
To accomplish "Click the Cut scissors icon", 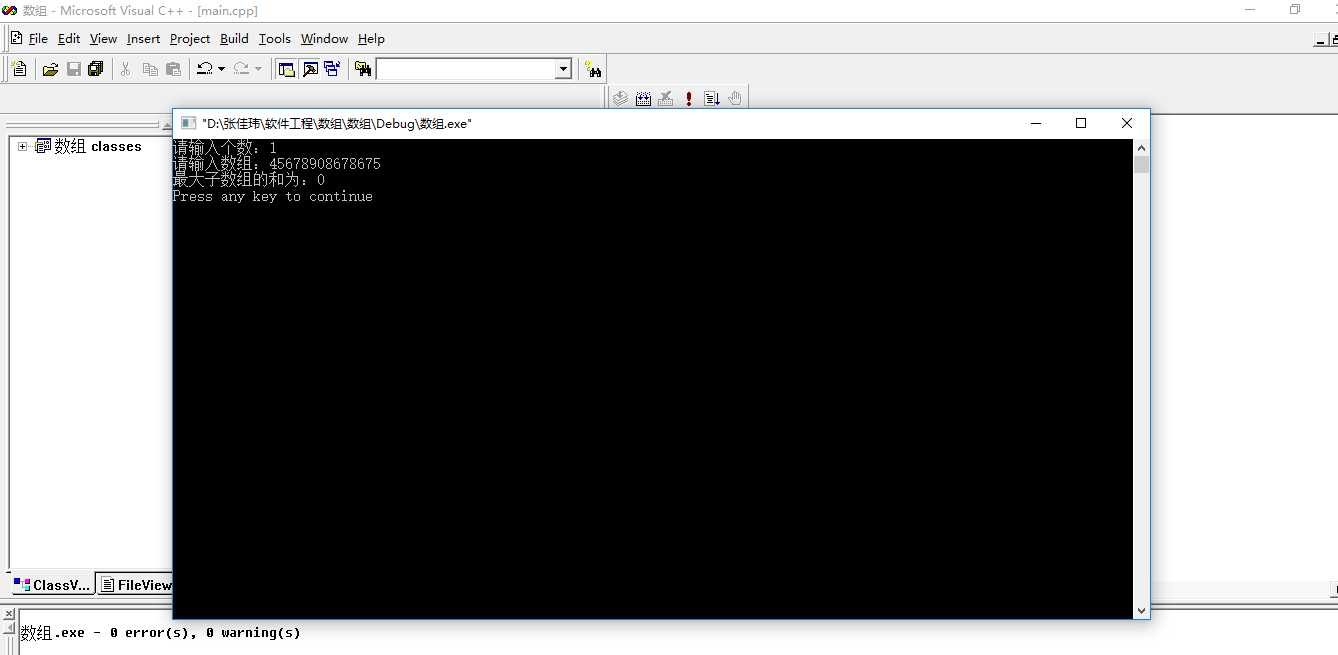I will pos(126,69).
